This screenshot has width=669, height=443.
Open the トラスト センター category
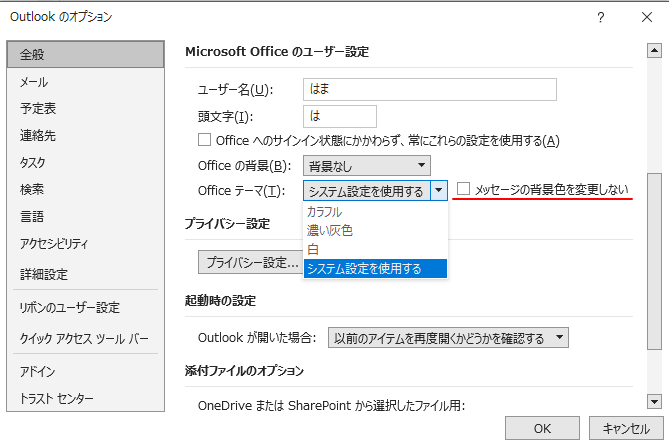85,399
